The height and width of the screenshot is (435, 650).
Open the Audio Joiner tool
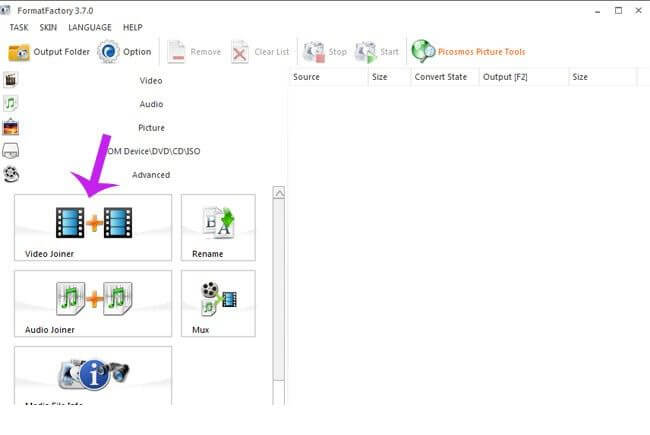(93, 303)
